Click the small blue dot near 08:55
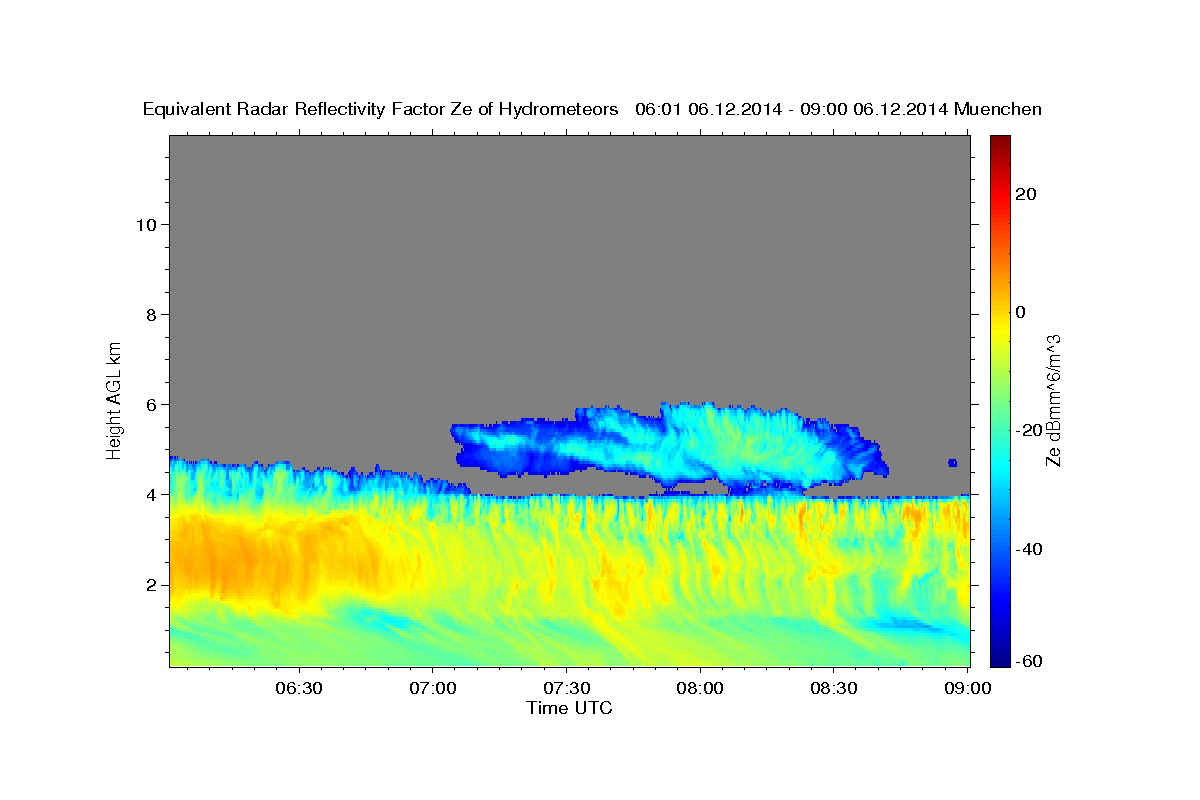 (x=952, y=463)
